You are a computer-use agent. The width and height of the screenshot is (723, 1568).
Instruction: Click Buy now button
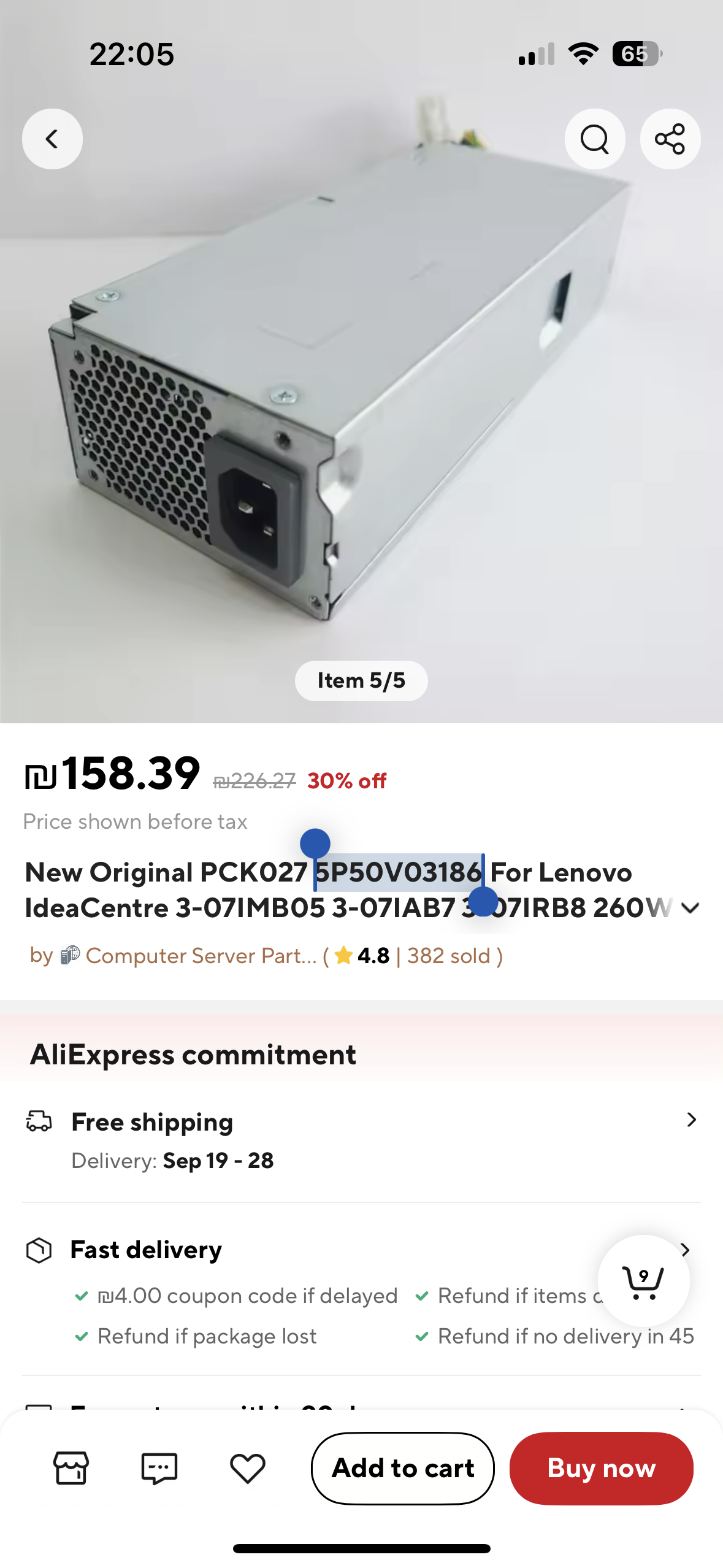click(x=602, y=1468)
